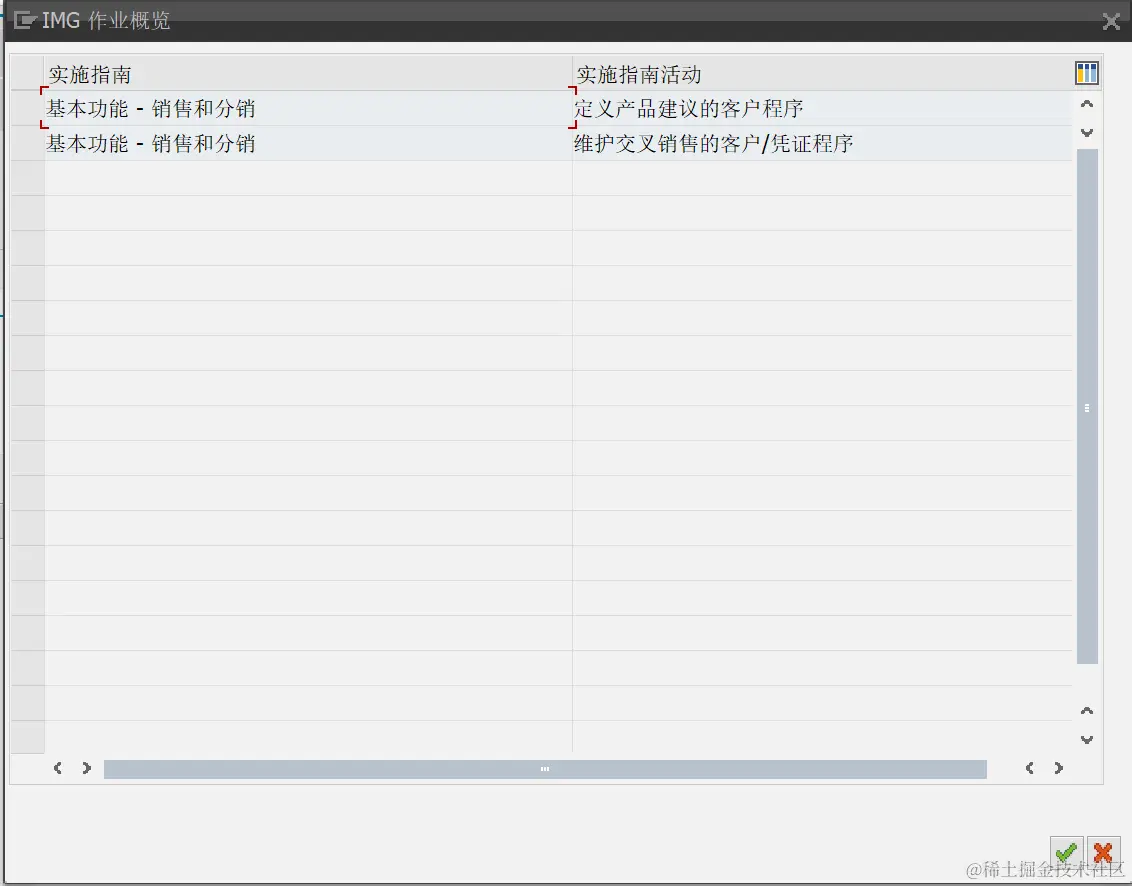Click the top scroll-down arrow under the layout icon
This screenshot has height=886, width=1132.
(x=1087, y=133)
